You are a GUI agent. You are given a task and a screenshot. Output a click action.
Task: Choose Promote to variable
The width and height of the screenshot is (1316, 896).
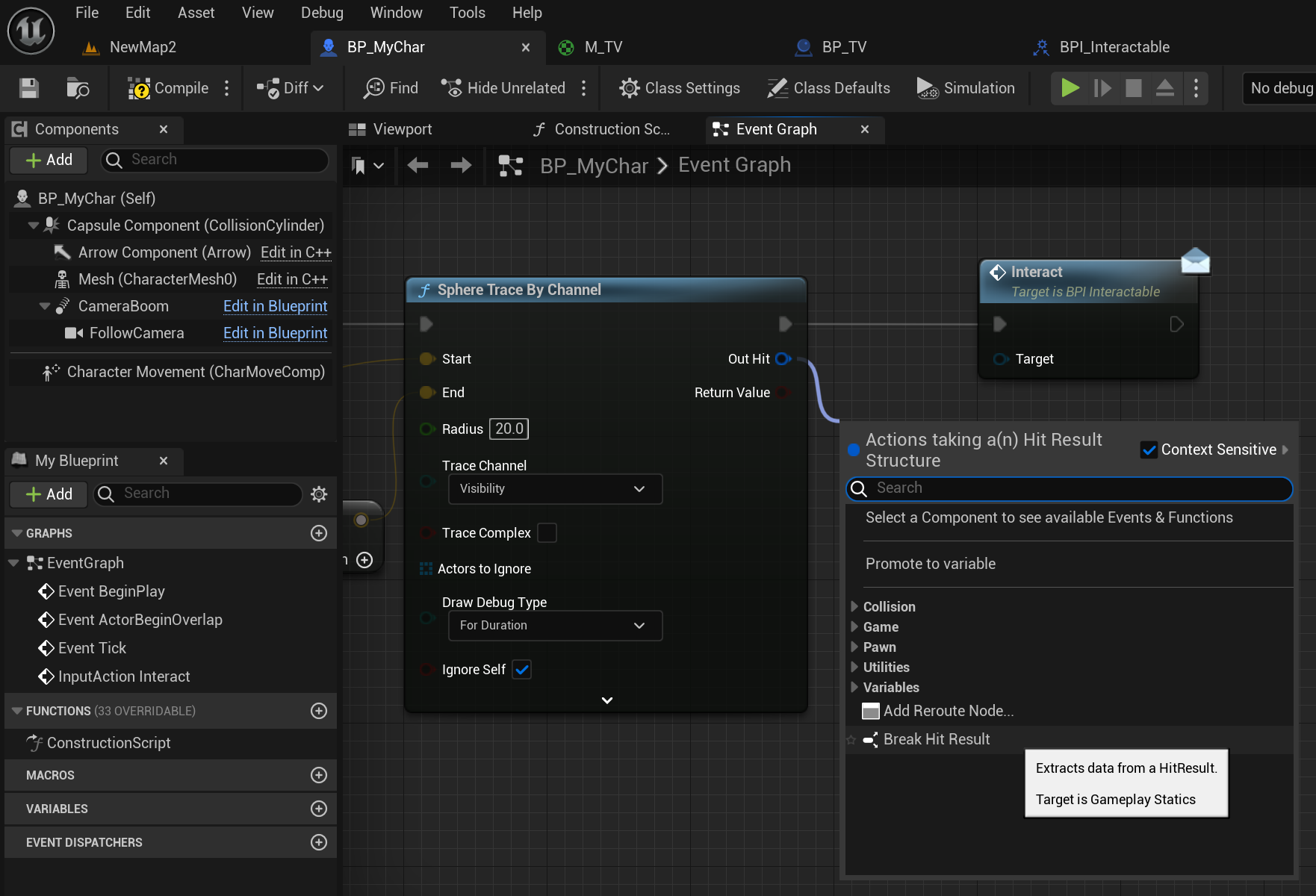click(x=931, y=564)
